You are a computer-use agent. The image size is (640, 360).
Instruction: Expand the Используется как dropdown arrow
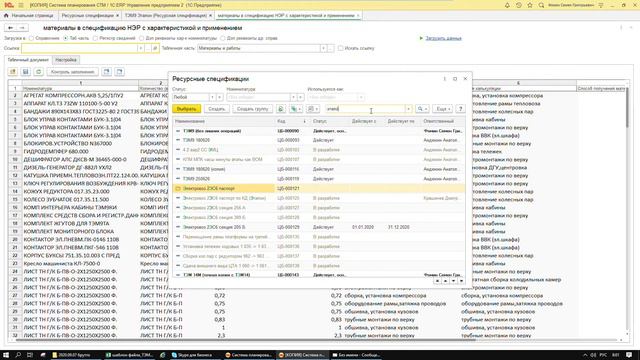(x=361, y=97)
